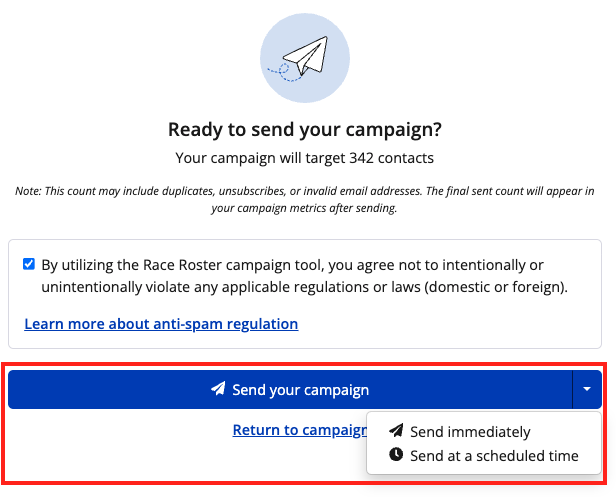Click the paper plane icon beside Send immediately
This screenshot has height=497, width=616.
(396, 432)
